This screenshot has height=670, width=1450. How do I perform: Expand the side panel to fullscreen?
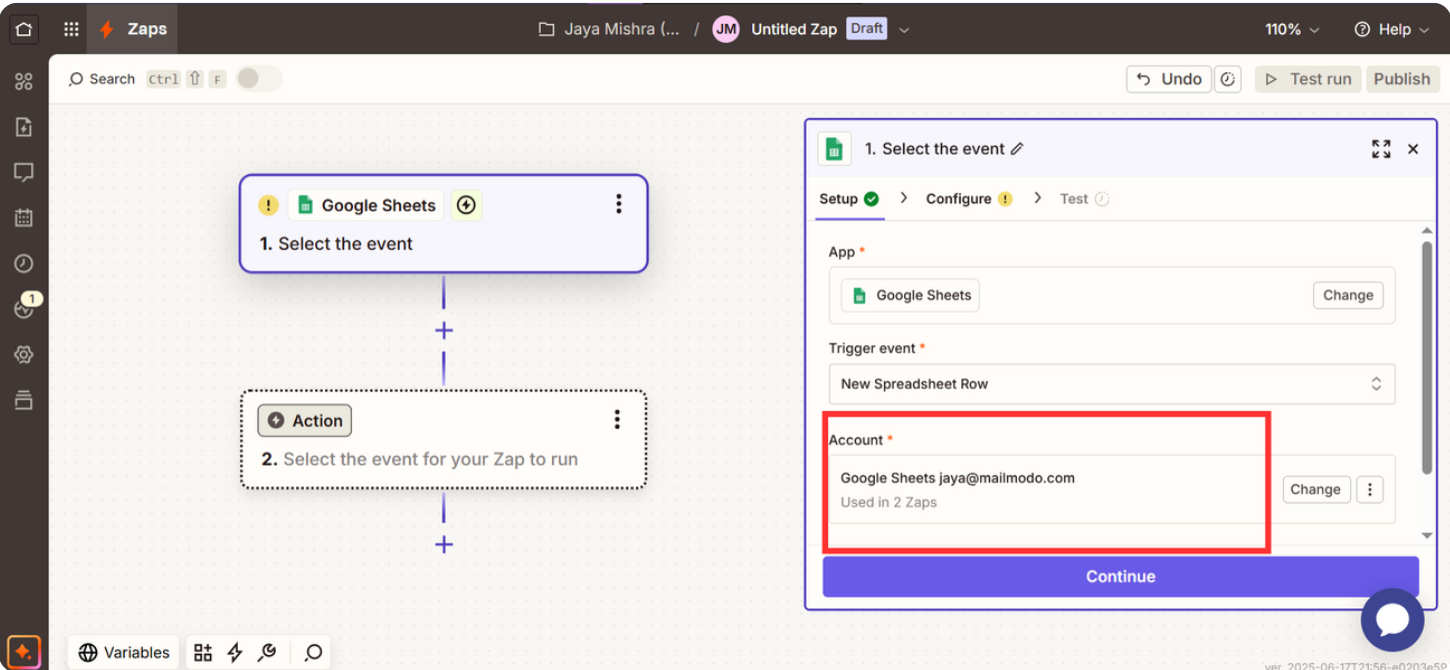(1381, 149)
